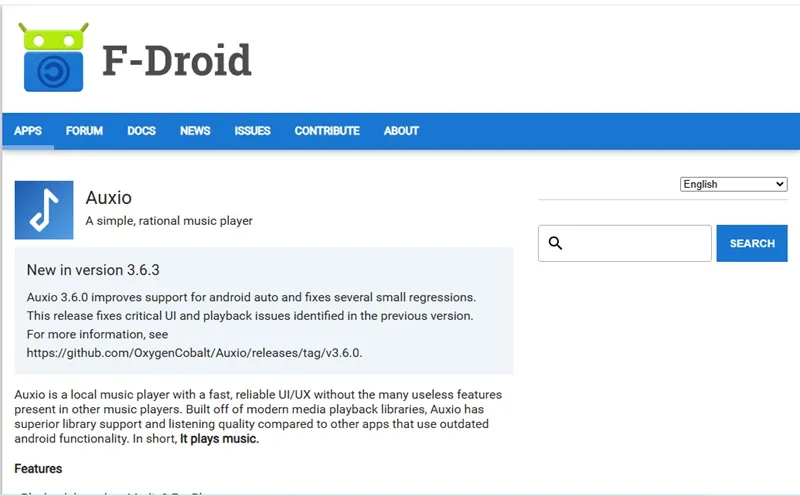The width and height of the screenshot is (800, 496).
Task: Open the About navigation item
Action: pyautogui.click(x=402, y=131)
